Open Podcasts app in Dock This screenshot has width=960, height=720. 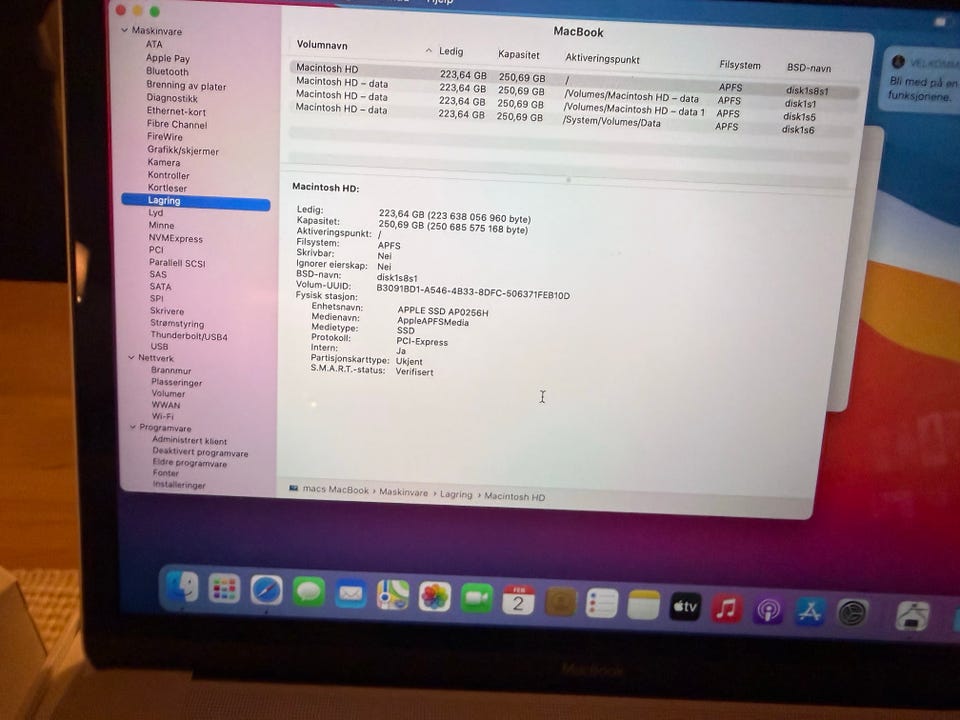click(x=768, y=610)
